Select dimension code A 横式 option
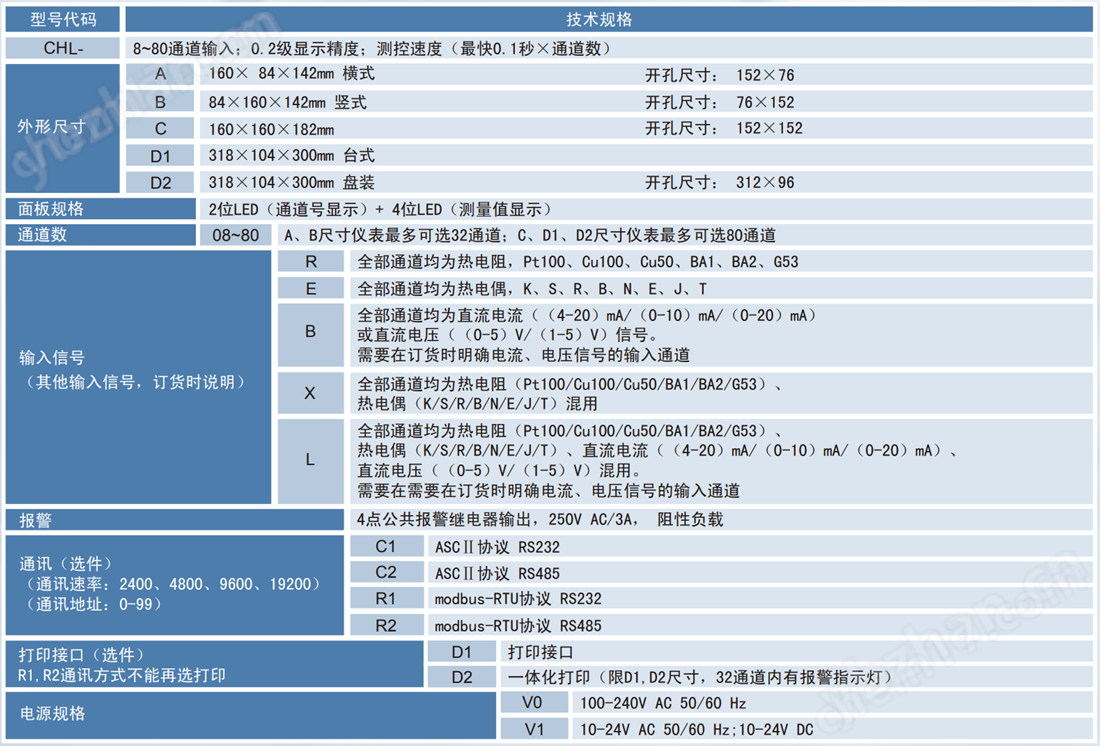 160,74
